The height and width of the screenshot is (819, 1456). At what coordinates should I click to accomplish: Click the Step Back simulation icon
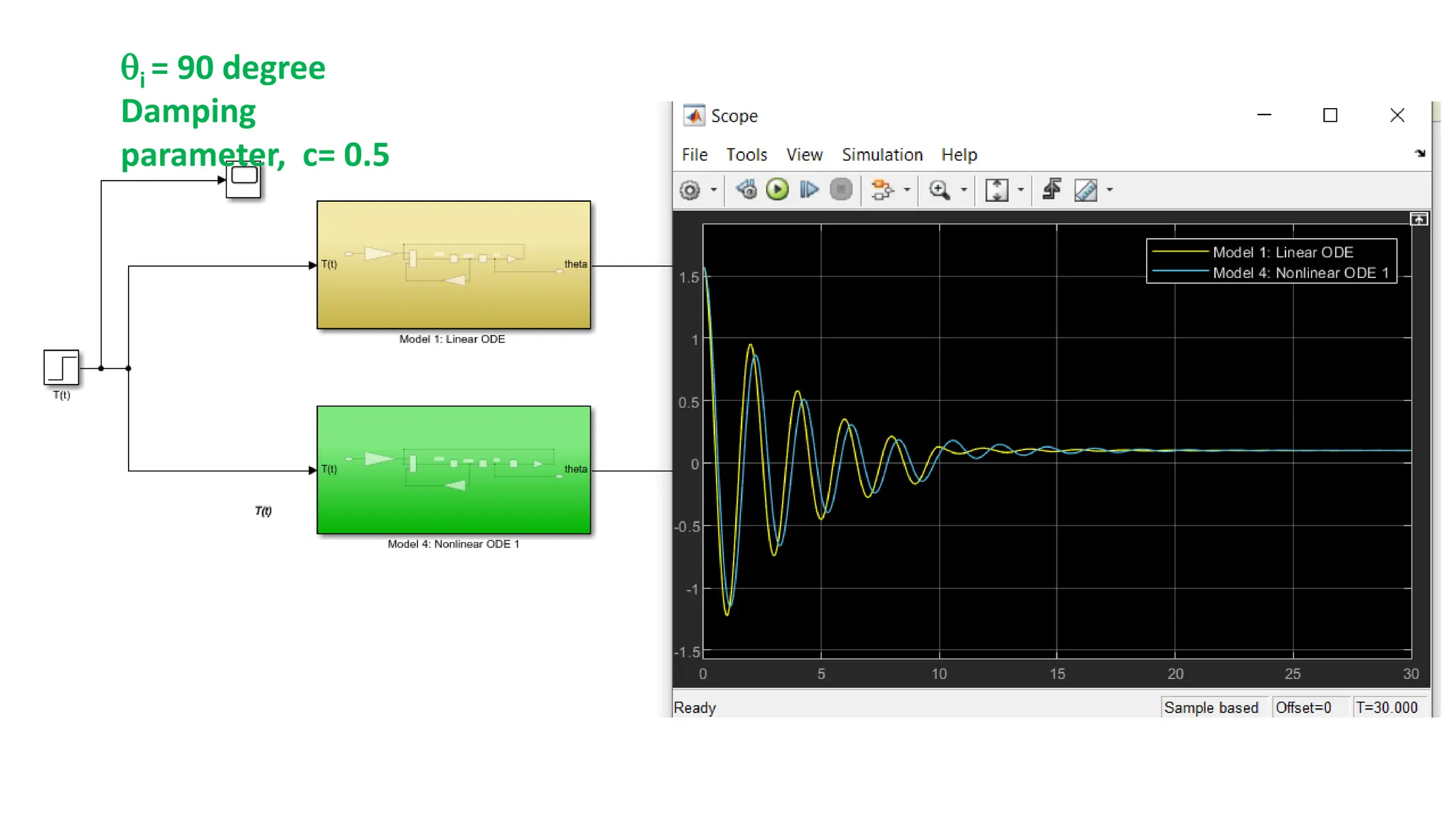coord(746,189)
